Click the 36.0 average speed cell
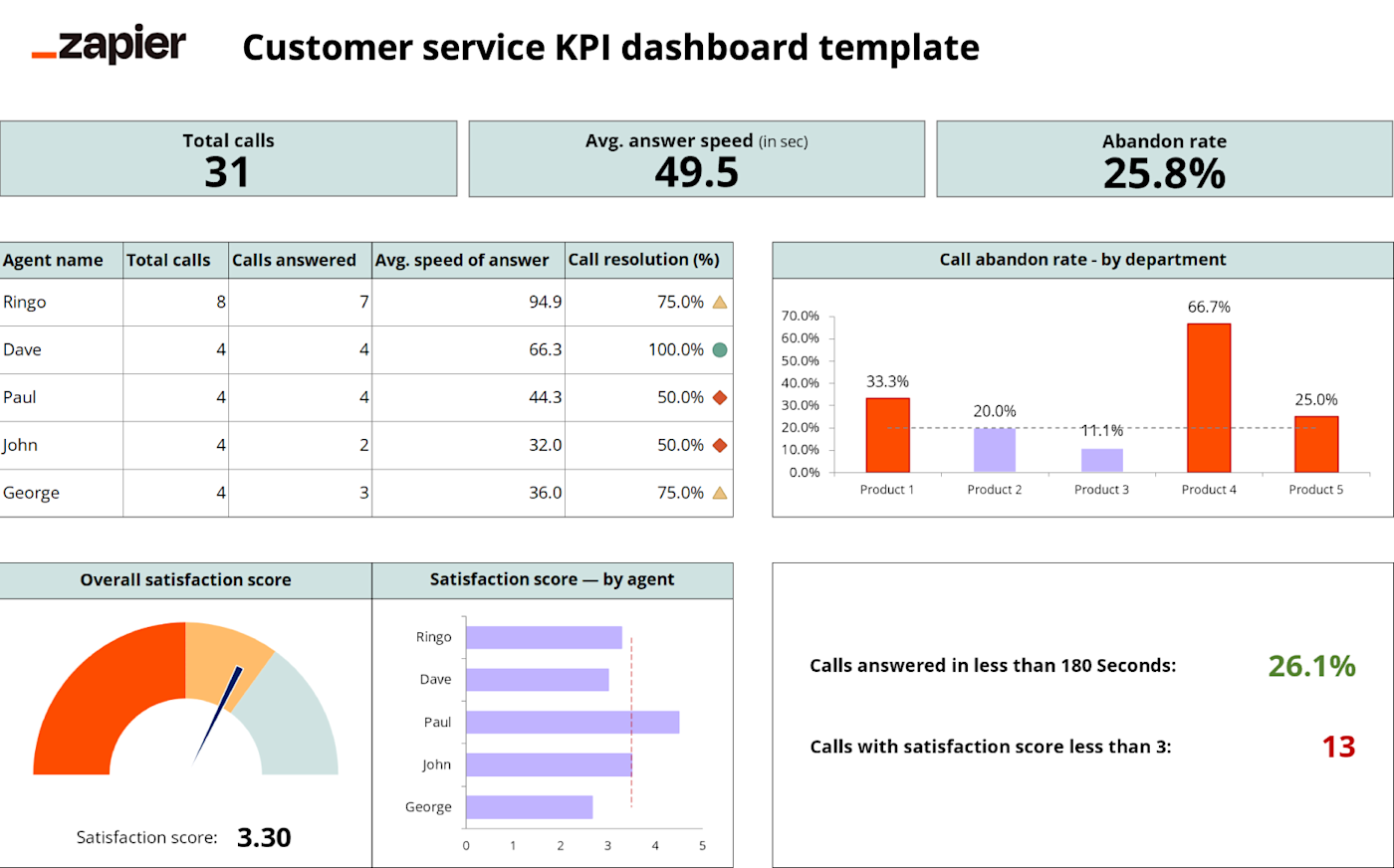Viewport: 1394px width, 868px height. tap(469, 493)
